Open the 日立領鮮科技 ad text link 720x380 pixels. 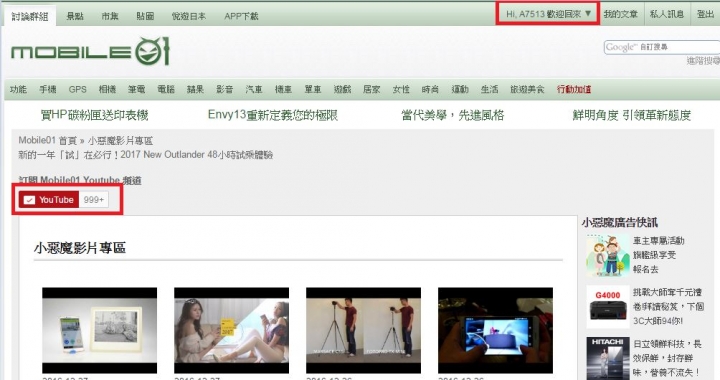668,358
